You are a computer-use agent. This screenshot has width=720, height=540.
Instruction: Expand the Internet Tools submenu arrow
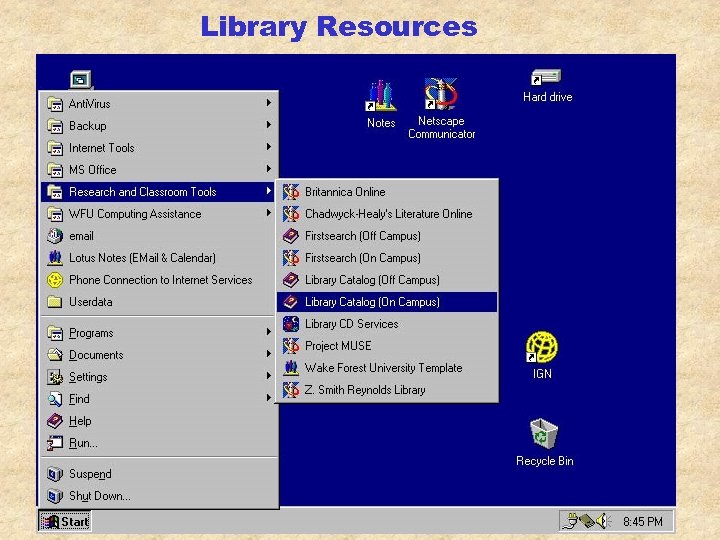(x=269, y=147)
